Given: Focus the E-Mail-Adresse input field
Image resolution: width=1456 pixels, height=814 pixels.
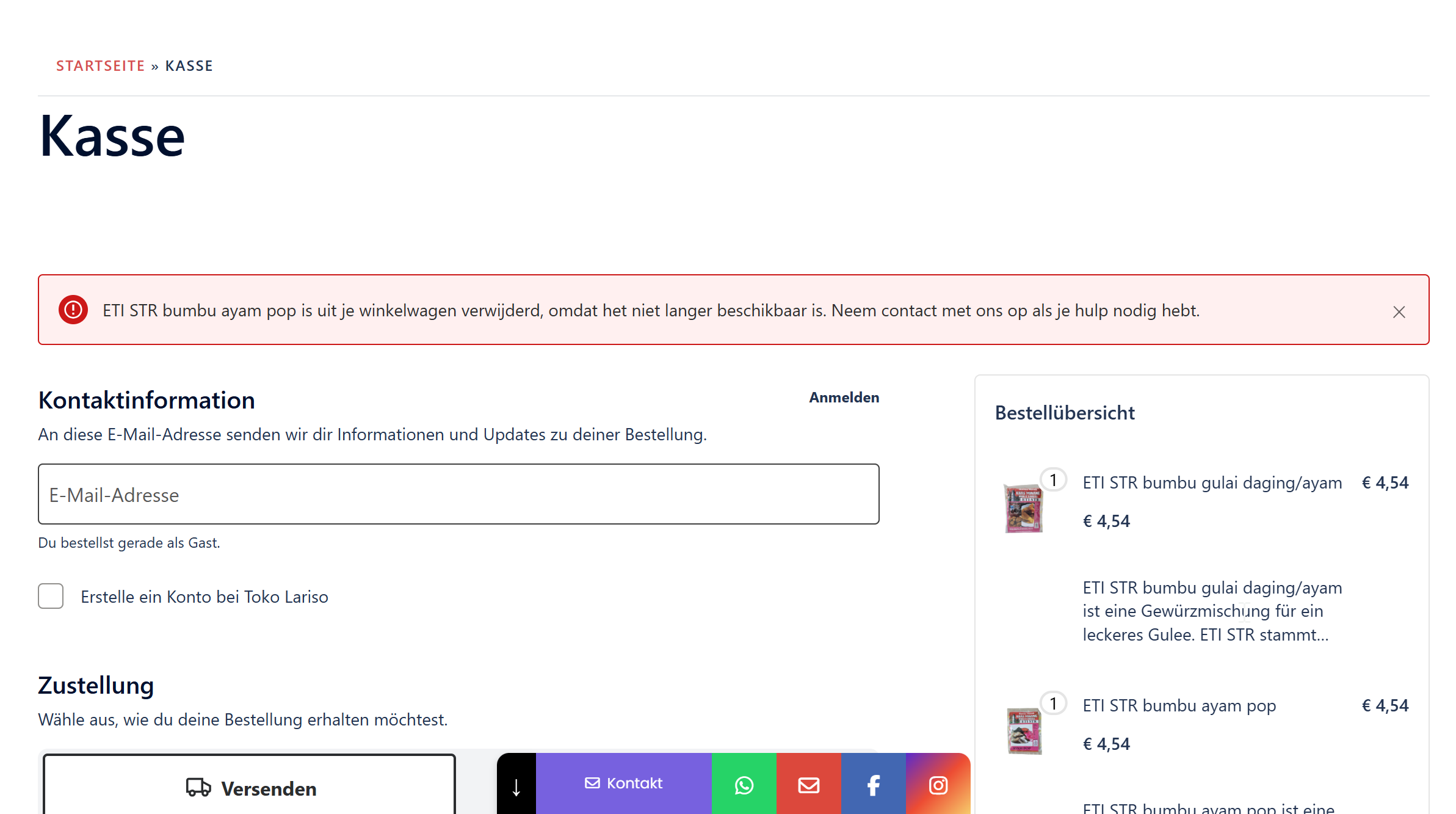Looking at the screenshot, I should tap(458, 494).
